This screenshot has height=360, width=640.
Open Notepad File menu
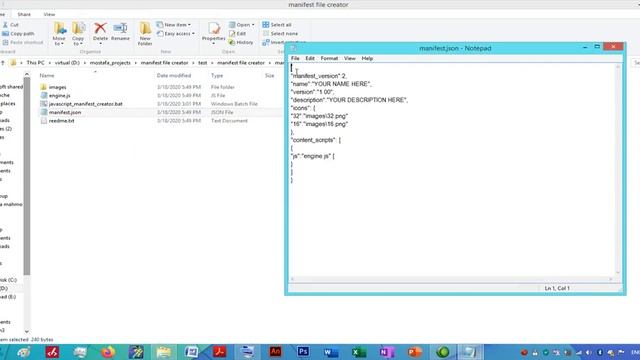click(295, 58)
